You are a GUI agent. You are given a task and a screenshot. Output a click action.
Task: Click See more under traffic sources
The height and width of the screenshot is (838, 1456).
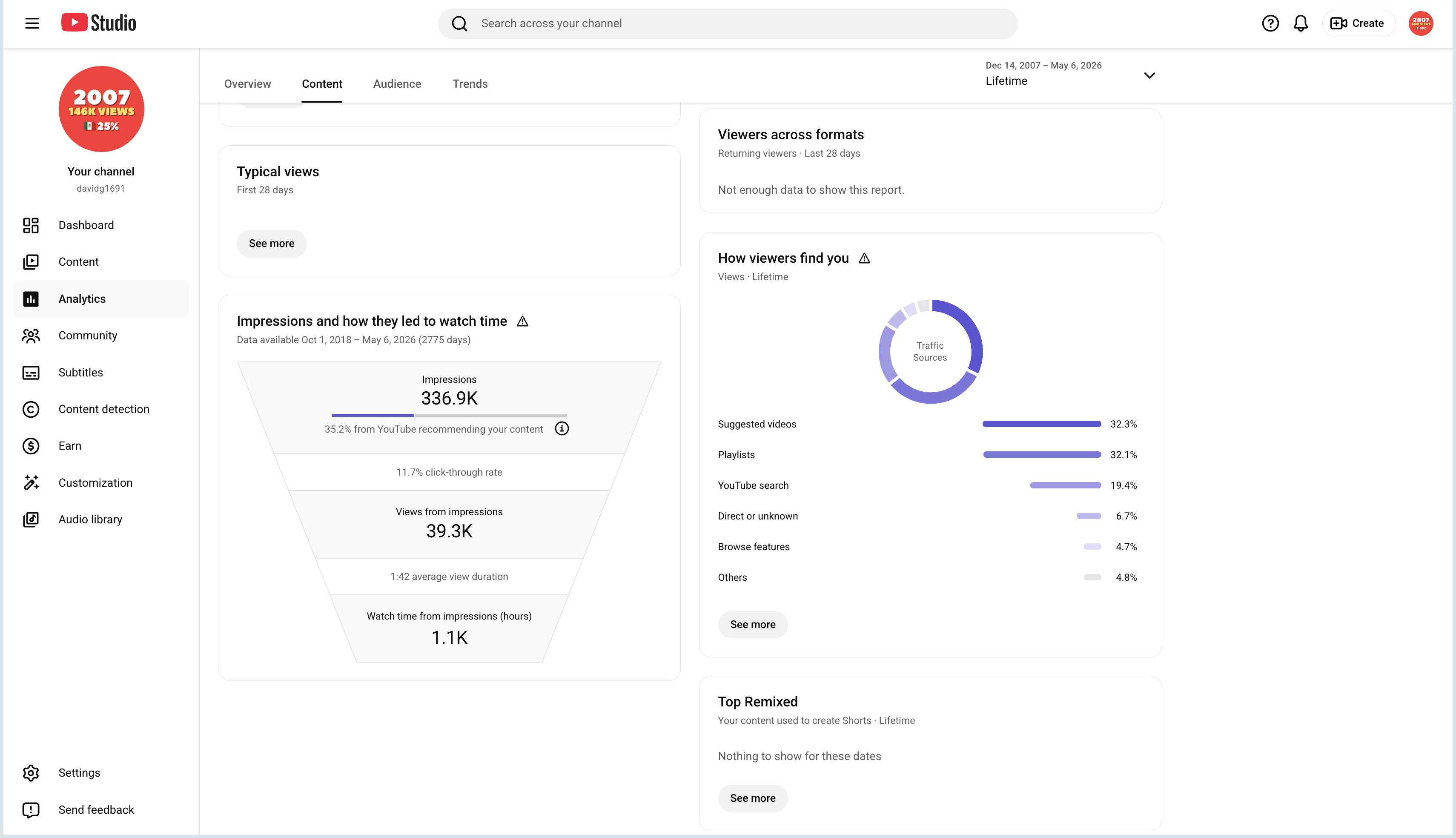752,625
